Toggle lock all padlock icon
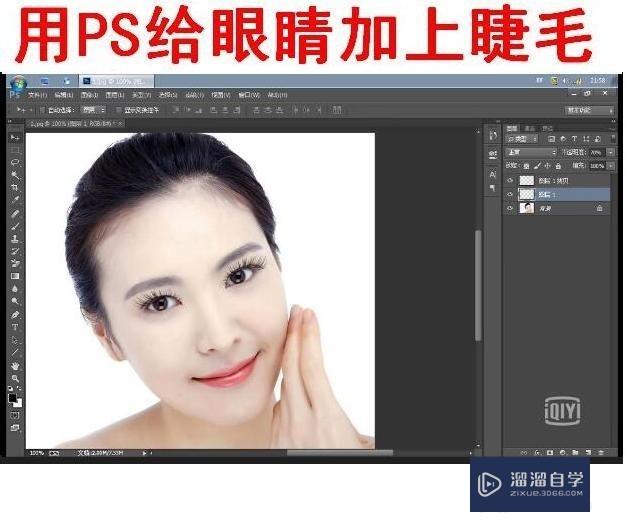The height and width of the screenshot is (526, 625). click(558, 166)
